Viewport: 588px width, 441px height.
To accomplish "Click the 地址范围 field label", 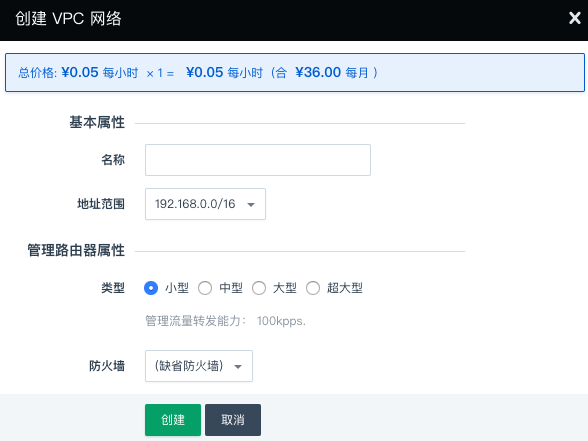I will point(101,204).
